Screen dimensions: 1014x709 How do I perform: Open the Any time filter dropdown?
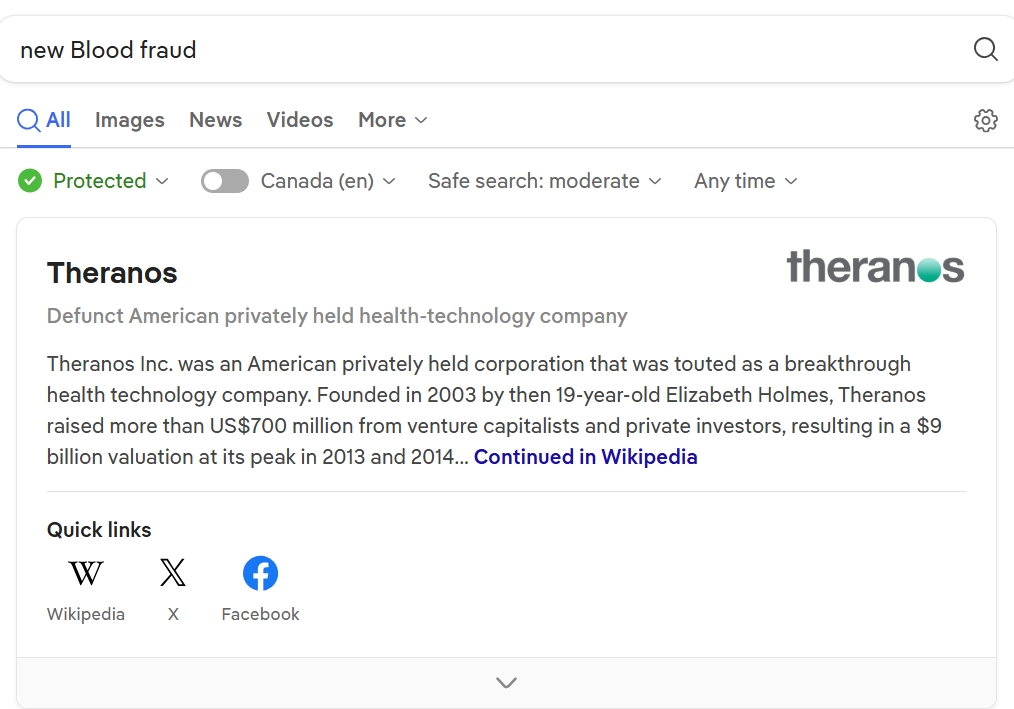tap(745, 181)
